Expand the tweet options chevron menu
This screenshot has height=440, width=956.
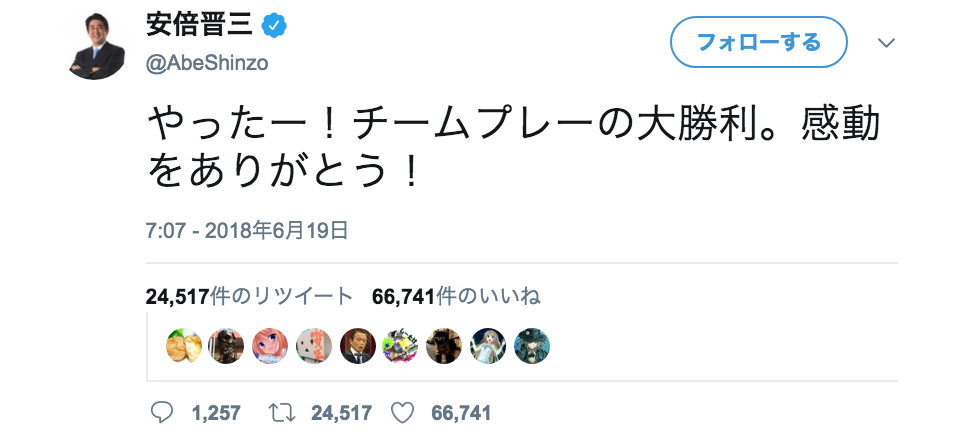(x=886, y=43)
